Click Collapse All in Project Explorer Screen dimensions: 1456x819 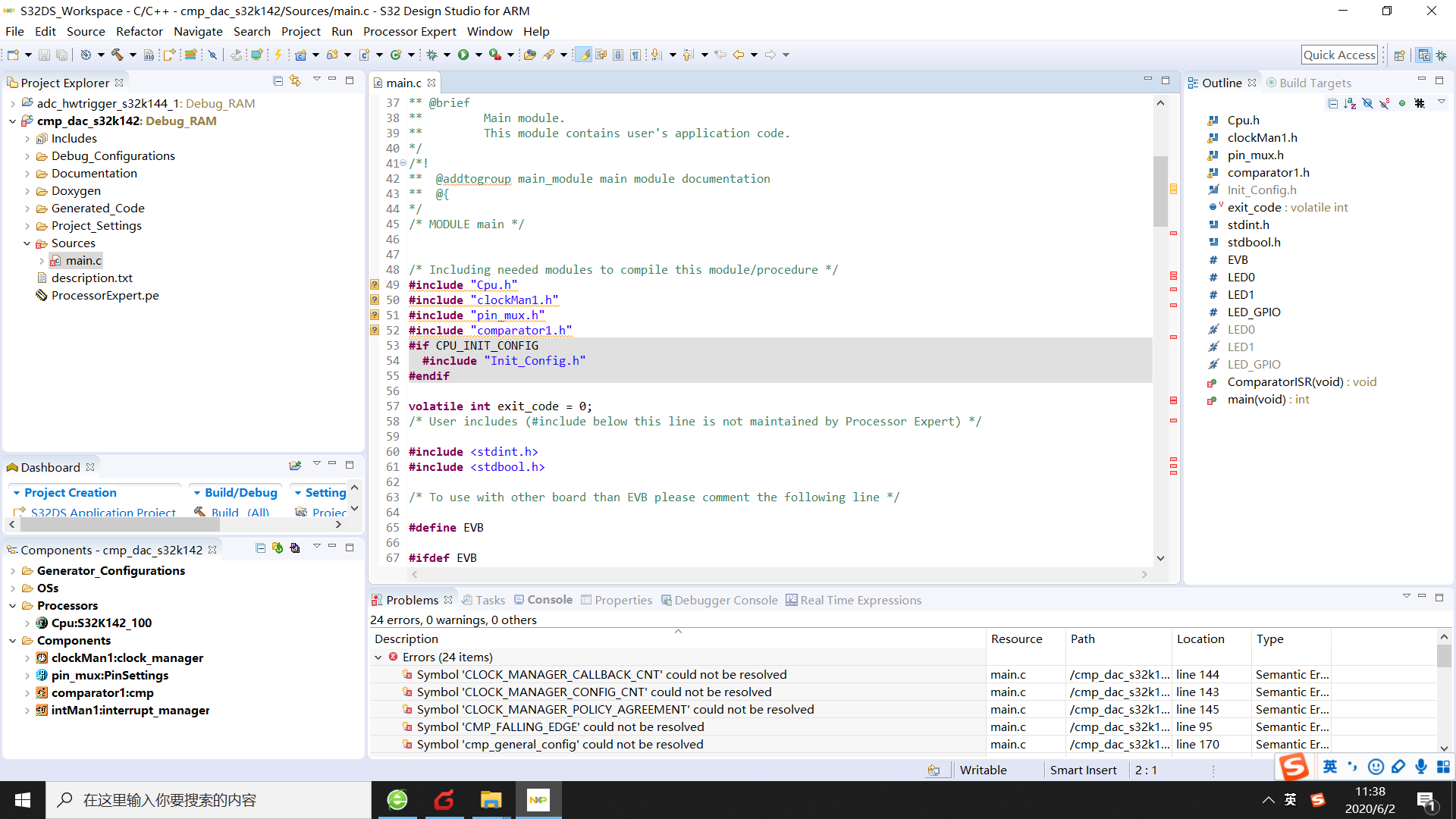coord(278,81)
